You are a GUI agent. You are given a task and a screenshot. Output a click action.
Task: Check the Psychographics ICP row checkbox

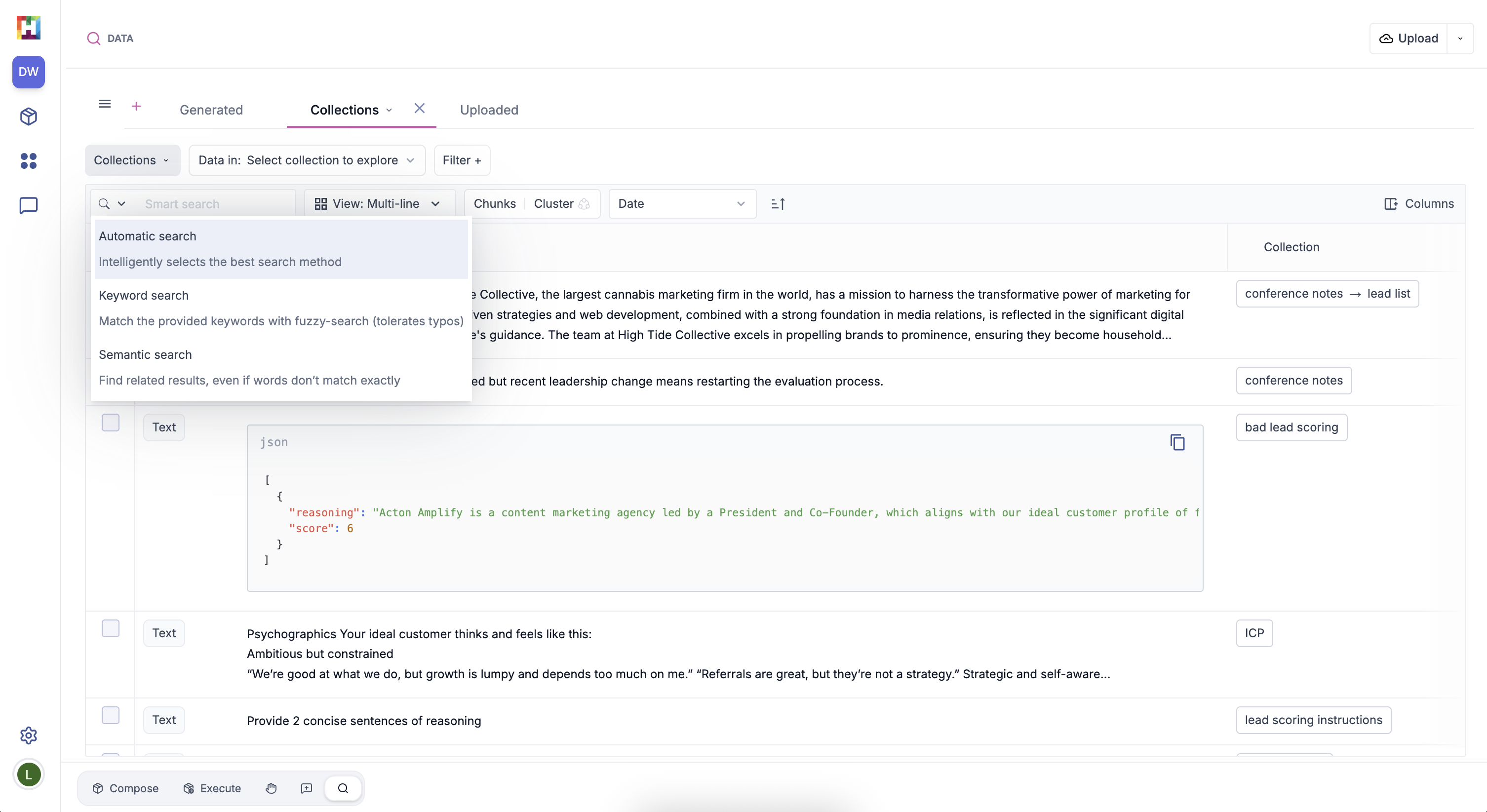coord(110,628)
